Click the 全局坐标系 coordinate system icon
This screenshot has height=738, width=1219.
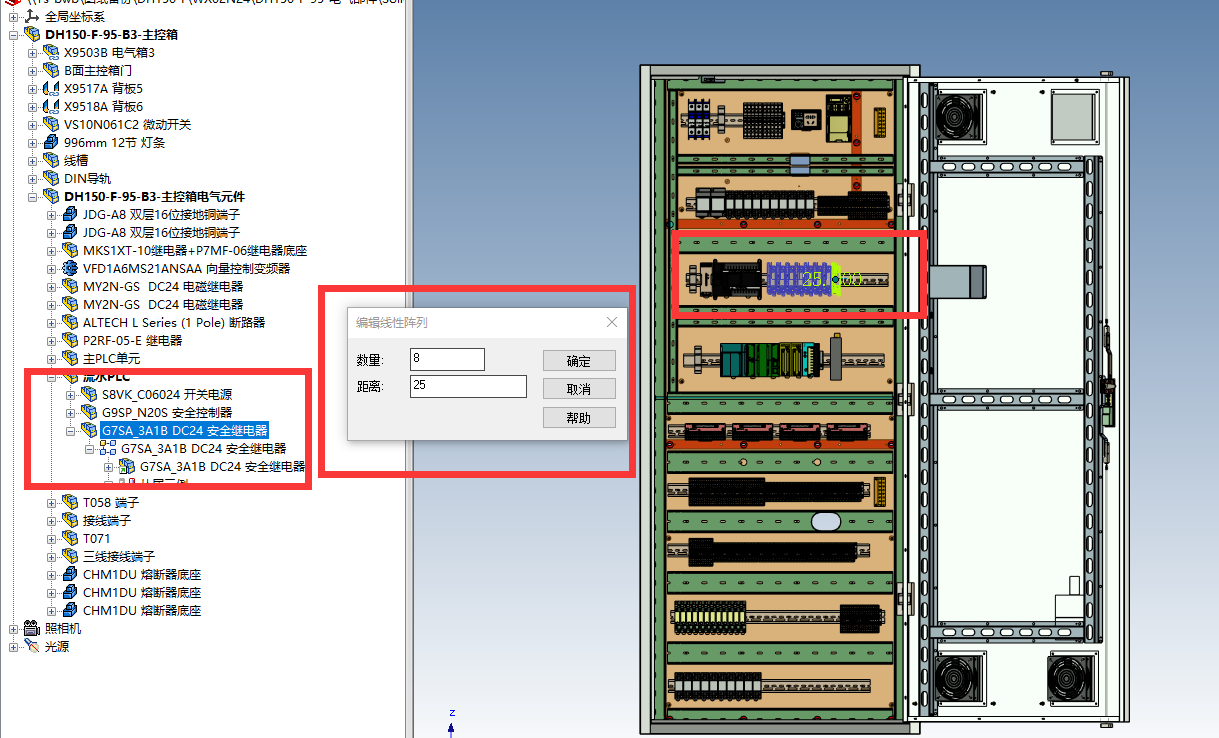pyautogui.click(x=31, y=16)
